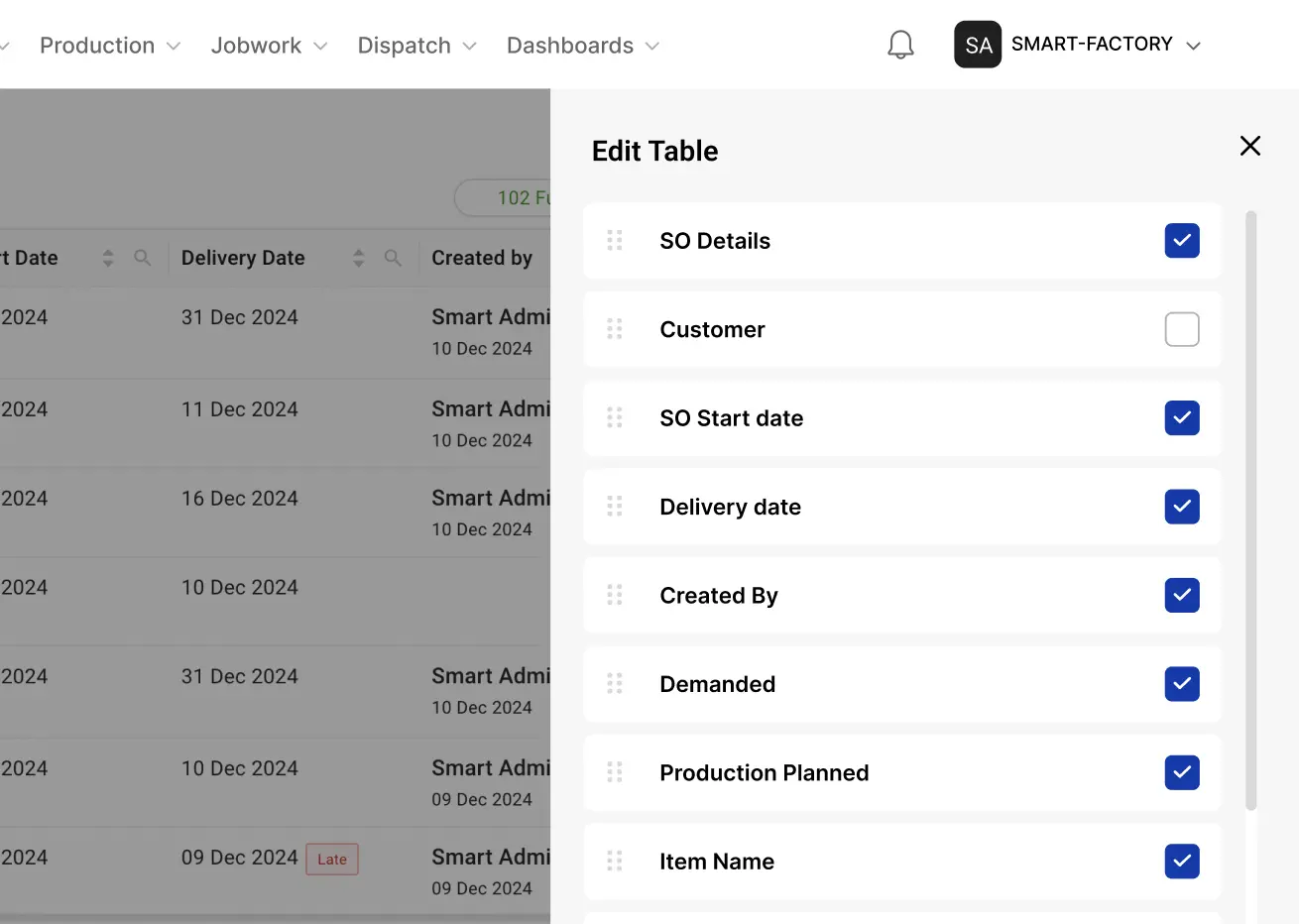Disable the Production Planned checkbox

point(1181,772)
